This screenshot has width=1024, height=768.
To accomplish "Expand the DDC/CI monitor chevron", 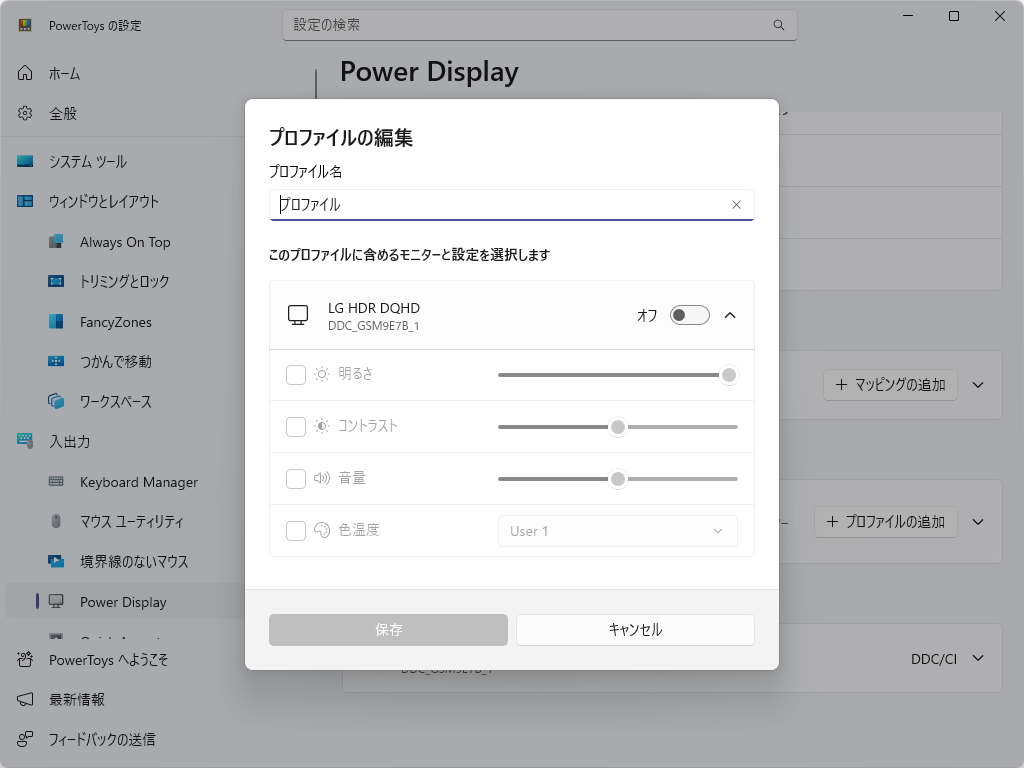I will tap(978, 658).
